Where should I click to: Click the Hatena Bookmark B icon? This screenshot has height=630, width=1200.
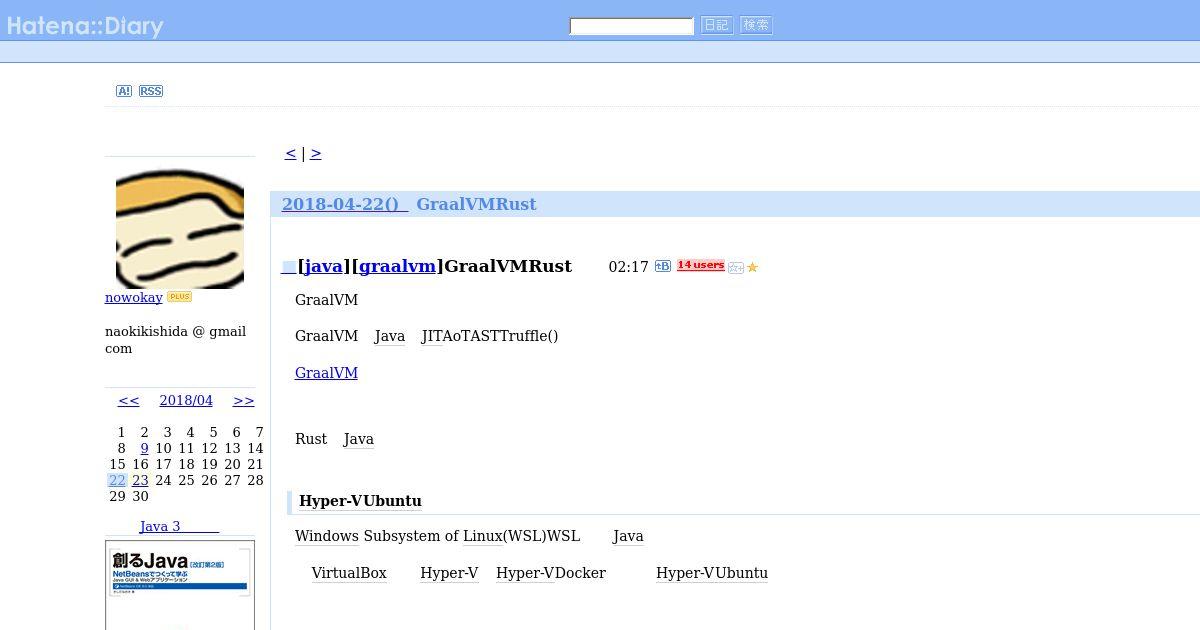(x=662, y=266)
